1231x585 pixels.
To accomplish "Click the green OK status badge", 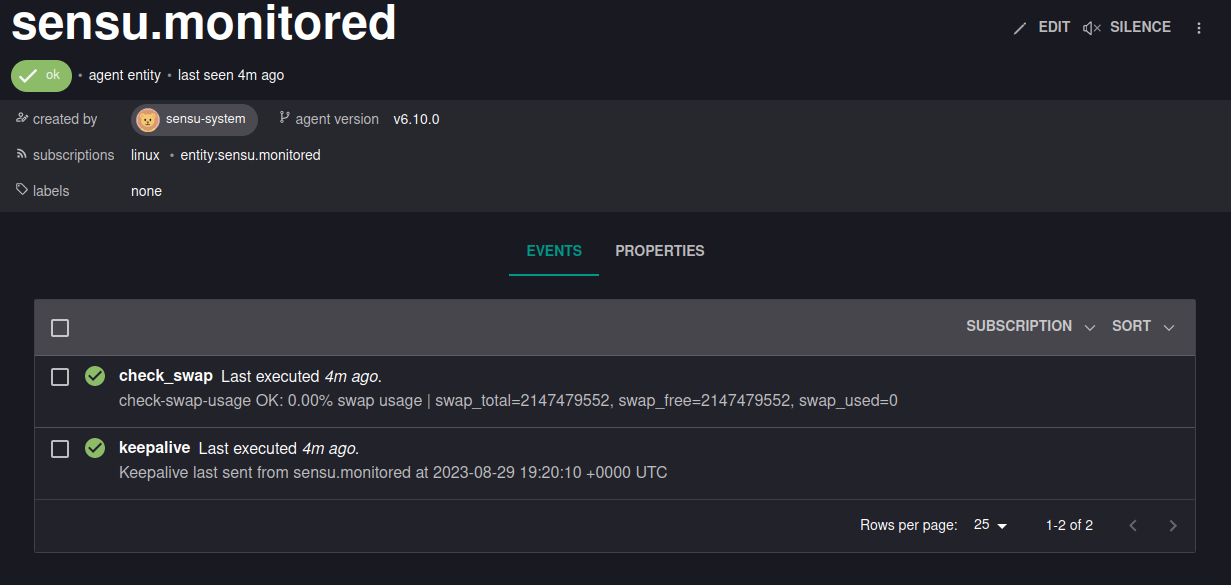I will click(x=42, y=75).
